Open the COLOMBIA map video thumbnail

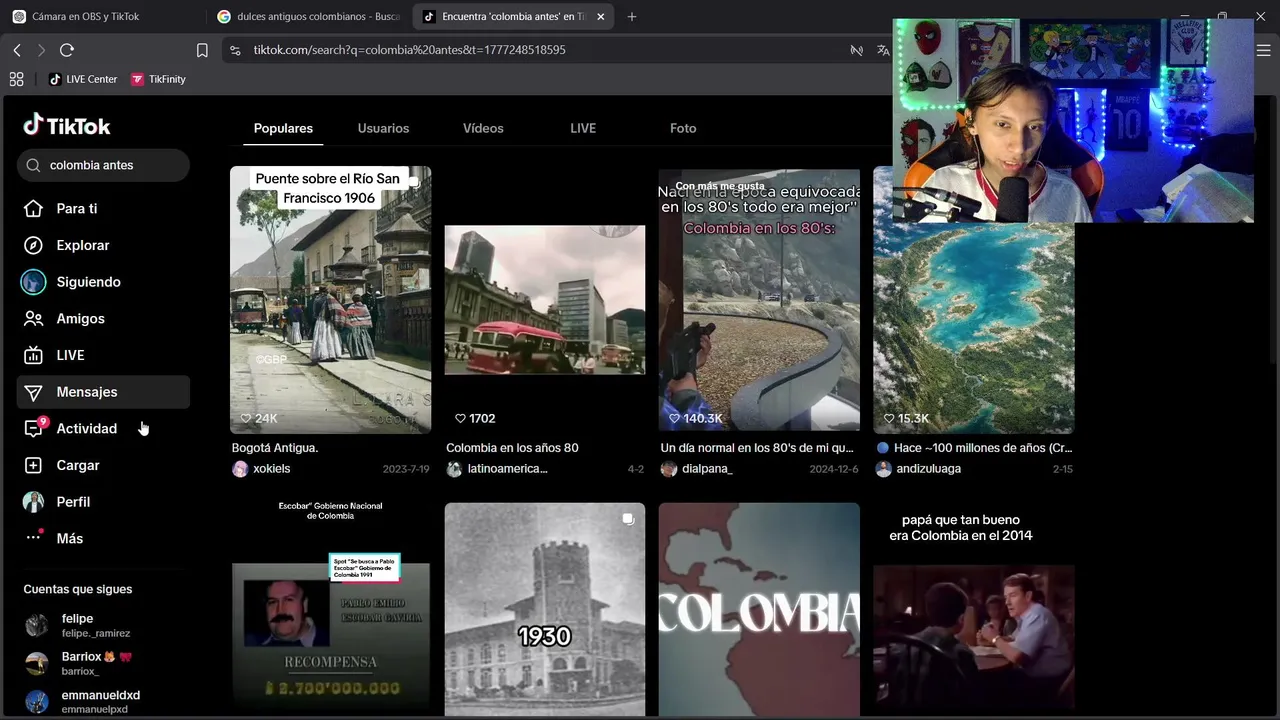759,610
